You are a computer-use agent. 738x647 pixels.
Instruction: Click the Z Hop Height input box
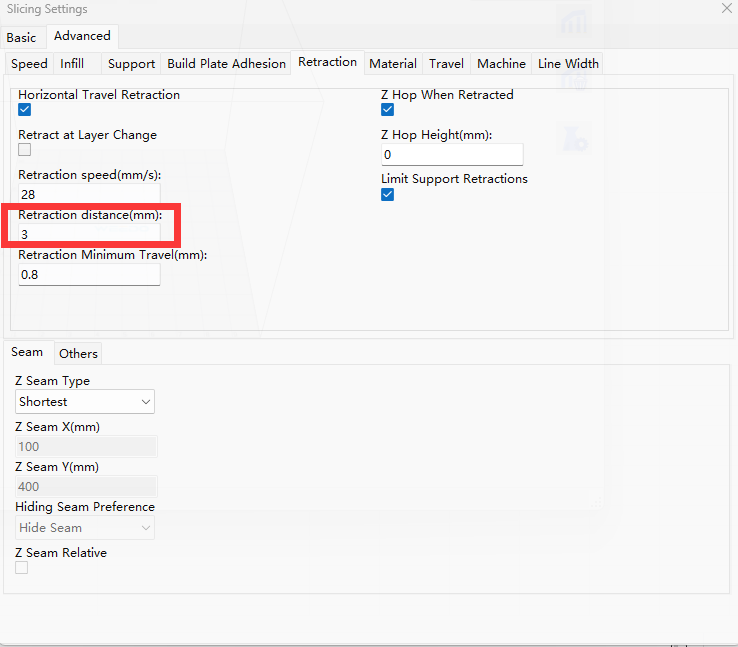click(x=452, y=155)
